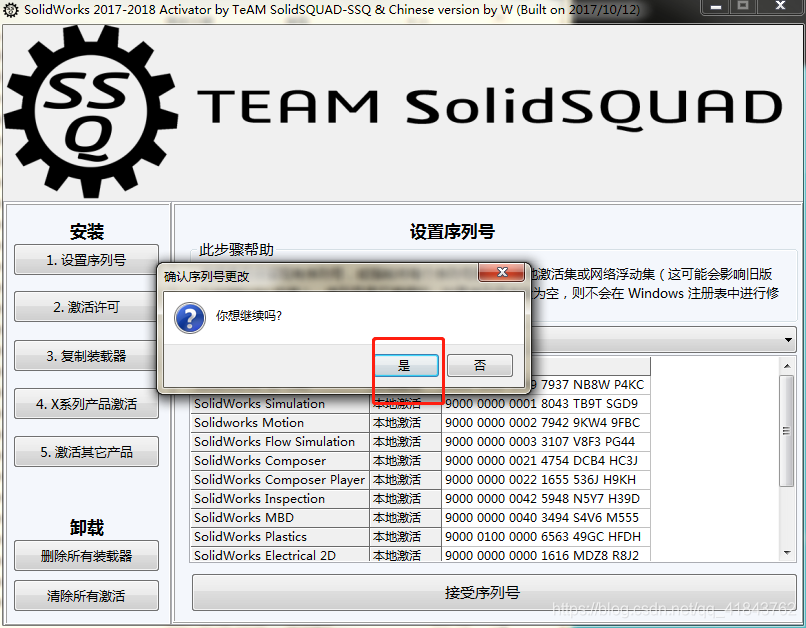
Task: Click the scrollbar up arrow of the serial list
Action: coord(787,365)
